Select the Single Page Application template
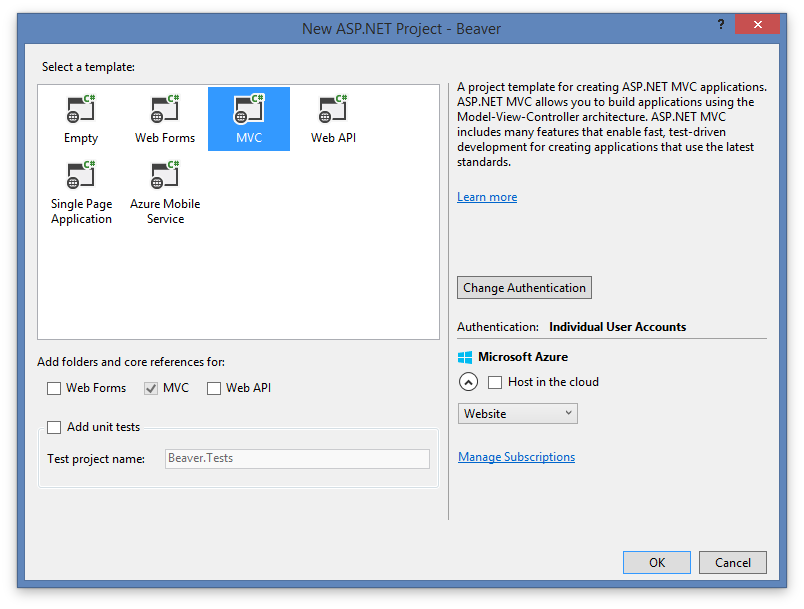 coord(81,193)
